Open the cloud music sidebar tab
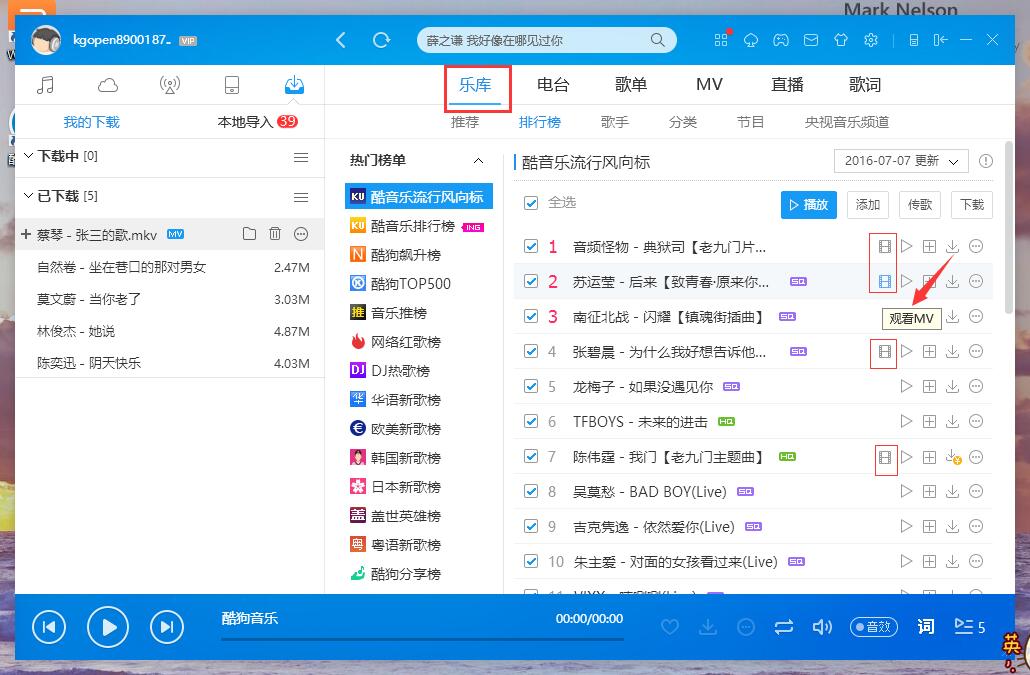The image size is (1030, 675). [x=108, y=85]
